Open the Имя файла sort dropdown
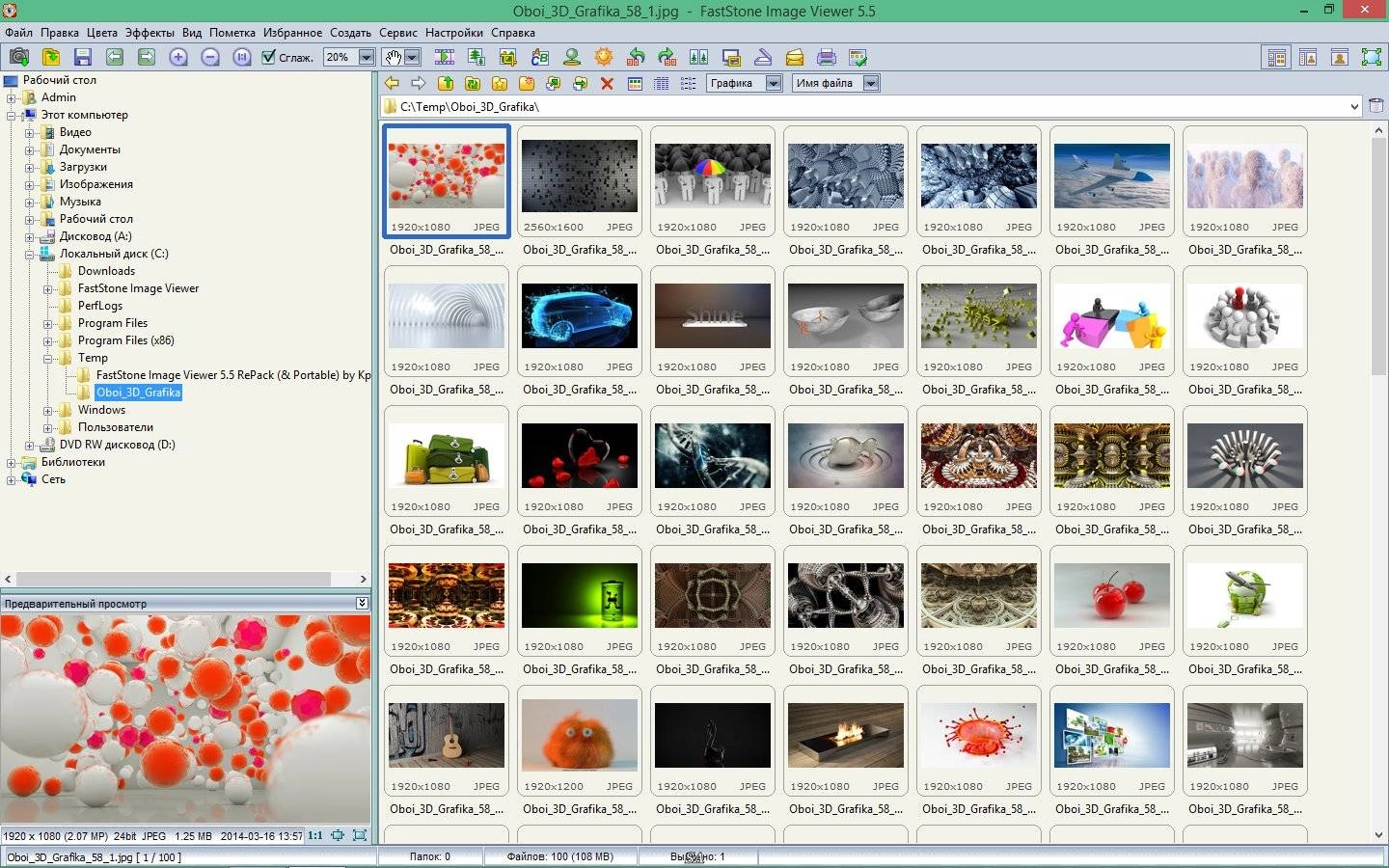1389x868 pixels. (x=871, y=83)
